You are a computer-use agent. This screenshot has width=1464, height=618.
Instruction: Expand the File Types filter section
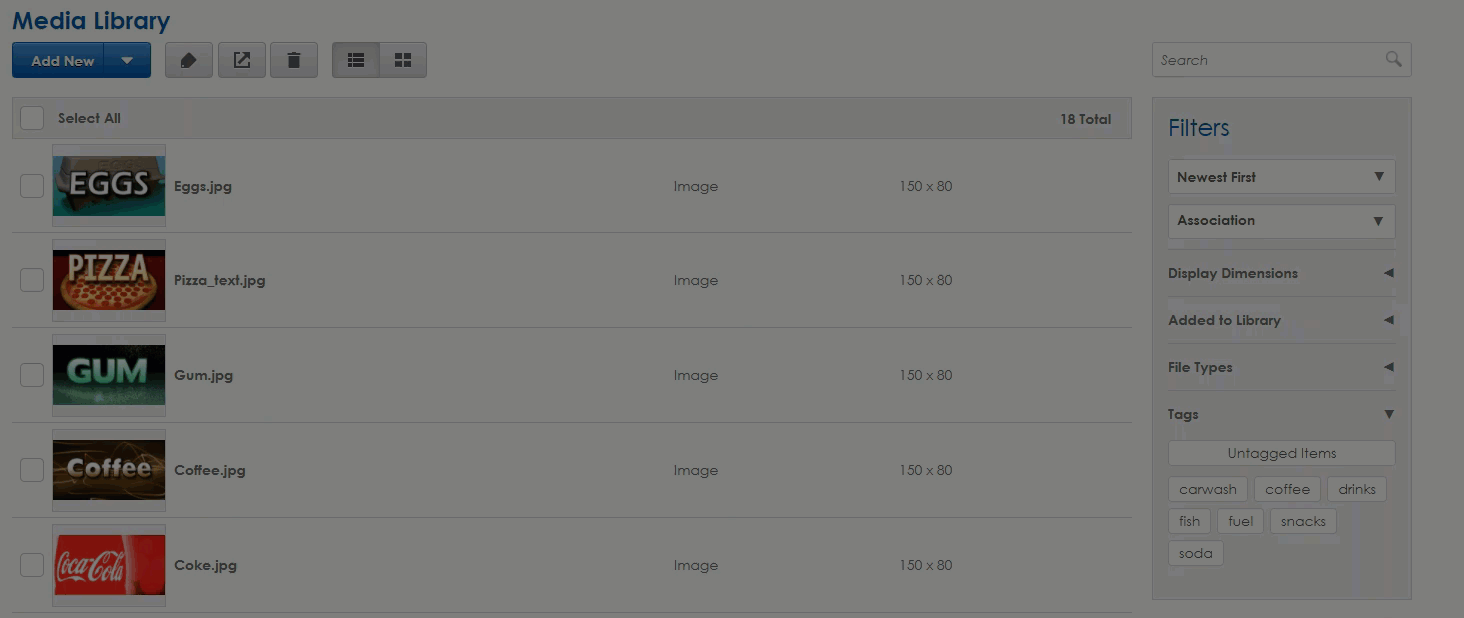1281,367
